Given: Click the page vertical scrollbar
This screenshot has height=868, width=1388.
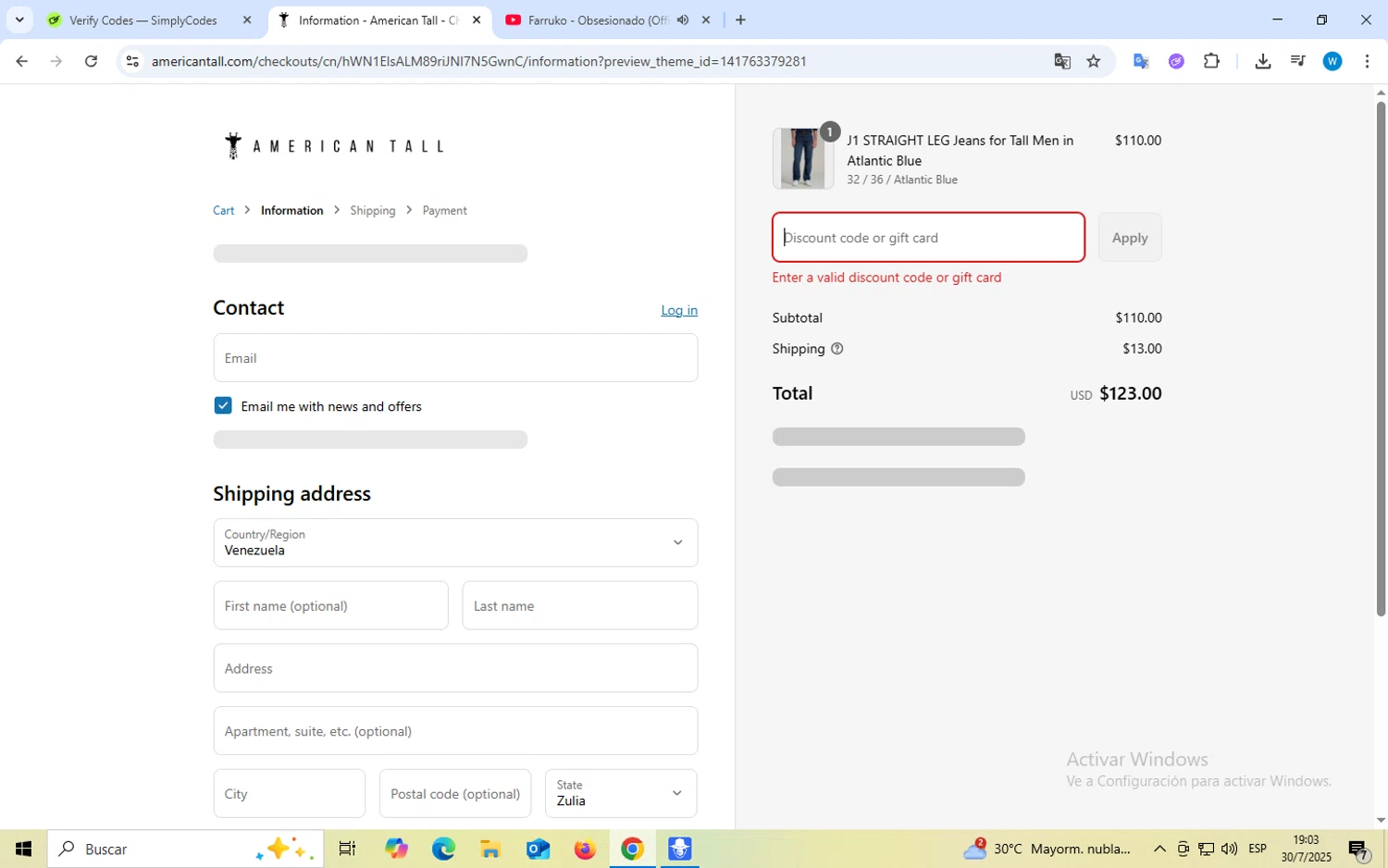Looking at the screenshot, I should click(x=1381, y=357).
